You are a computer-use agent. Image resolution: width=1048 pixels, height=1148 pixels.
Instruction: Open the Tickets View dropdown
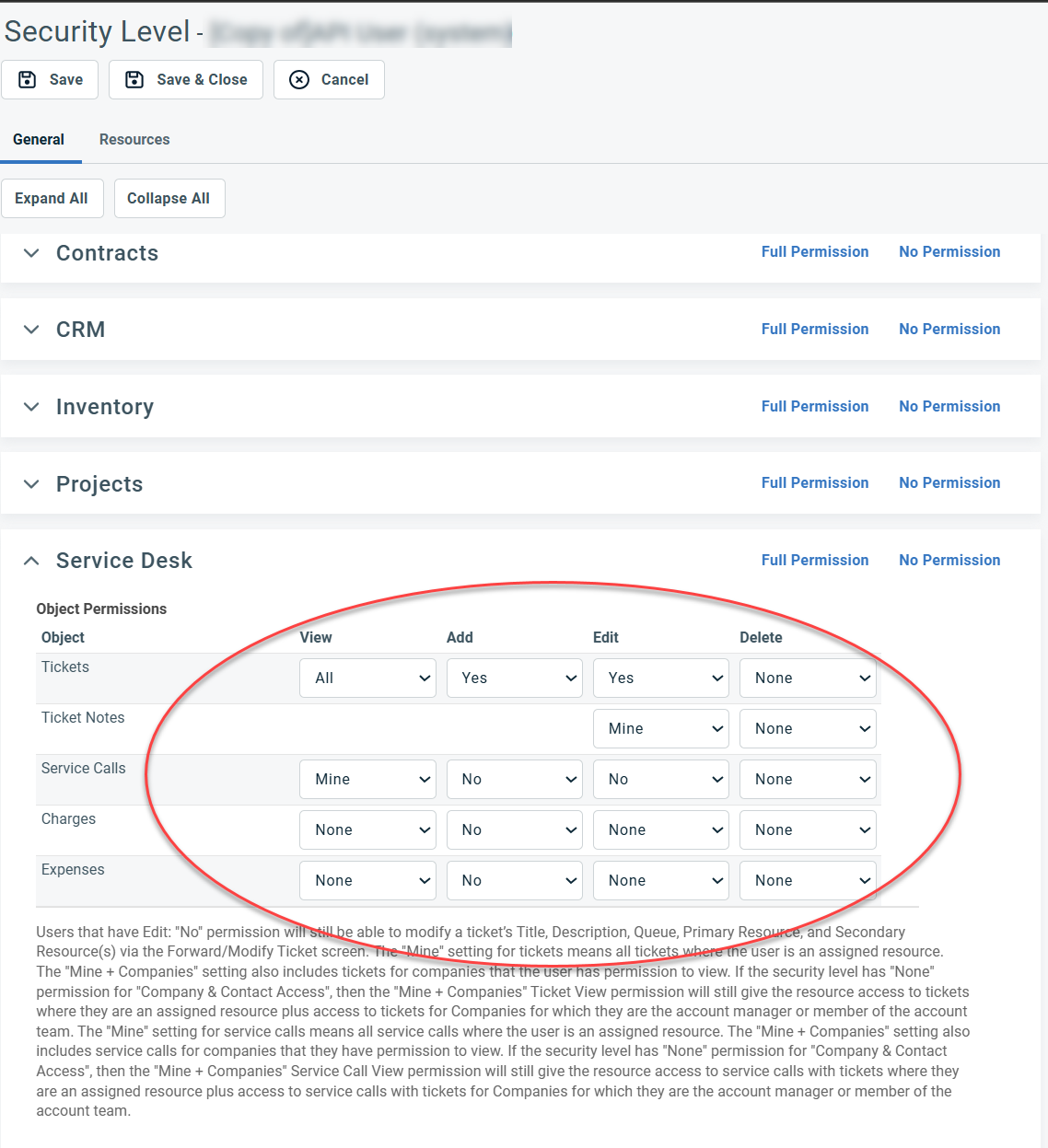click(x=367, y=678)
